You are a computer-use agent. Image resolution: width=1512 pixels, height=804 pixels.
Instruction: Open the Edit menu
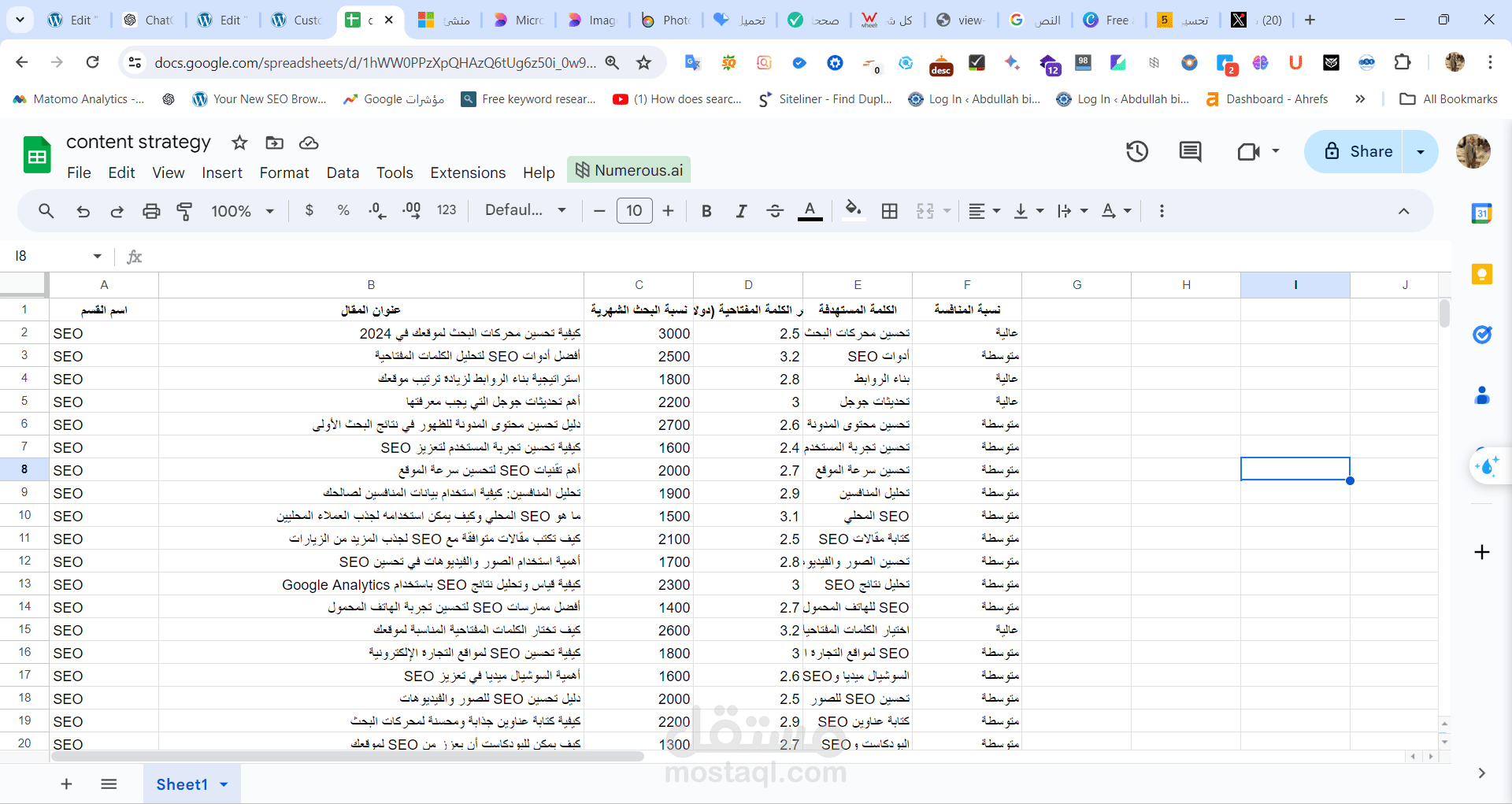tap(121, 172)
